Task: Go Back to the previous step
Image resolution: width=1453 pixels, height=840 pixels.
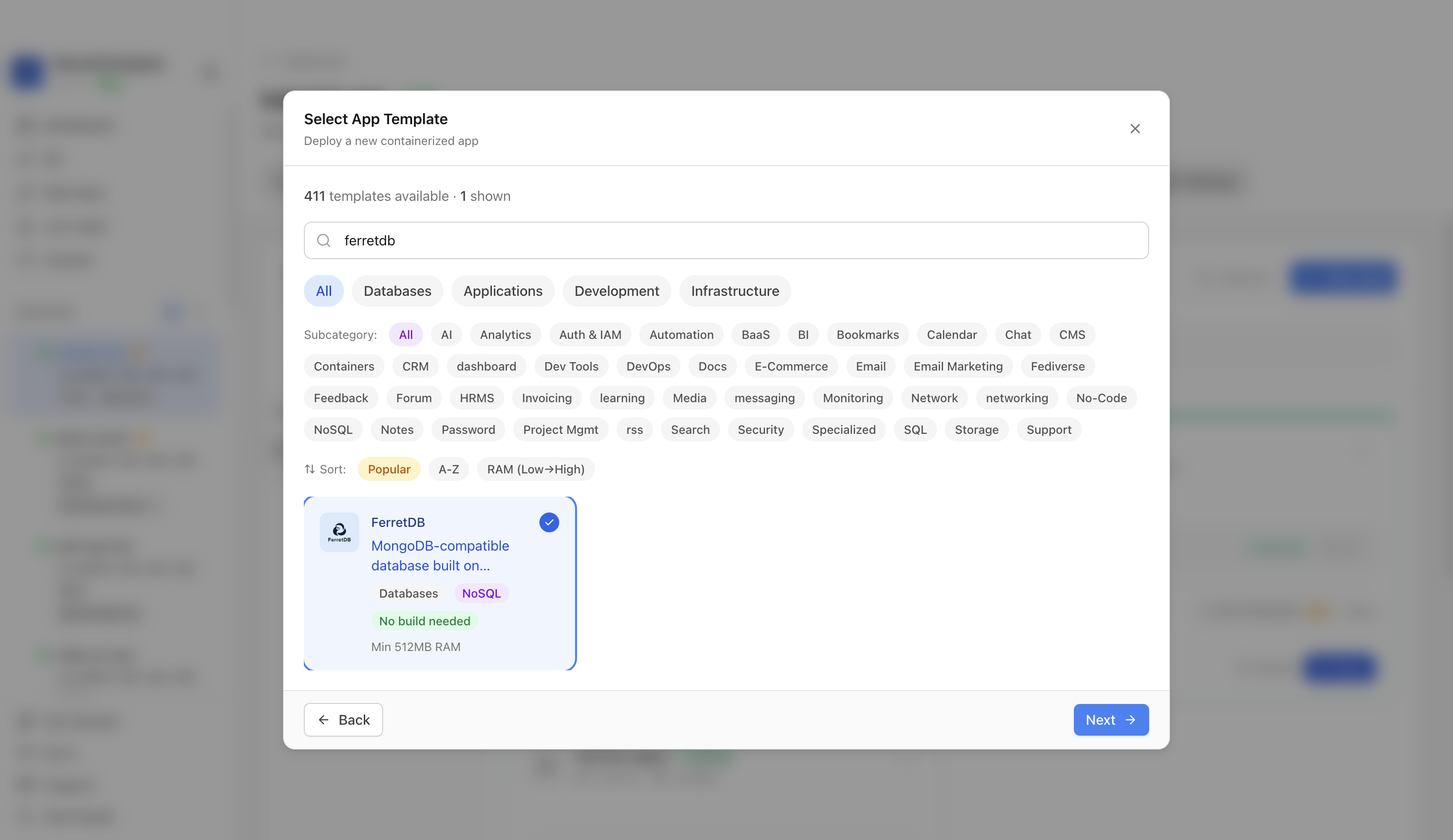Action: click(x=343, y=720)
